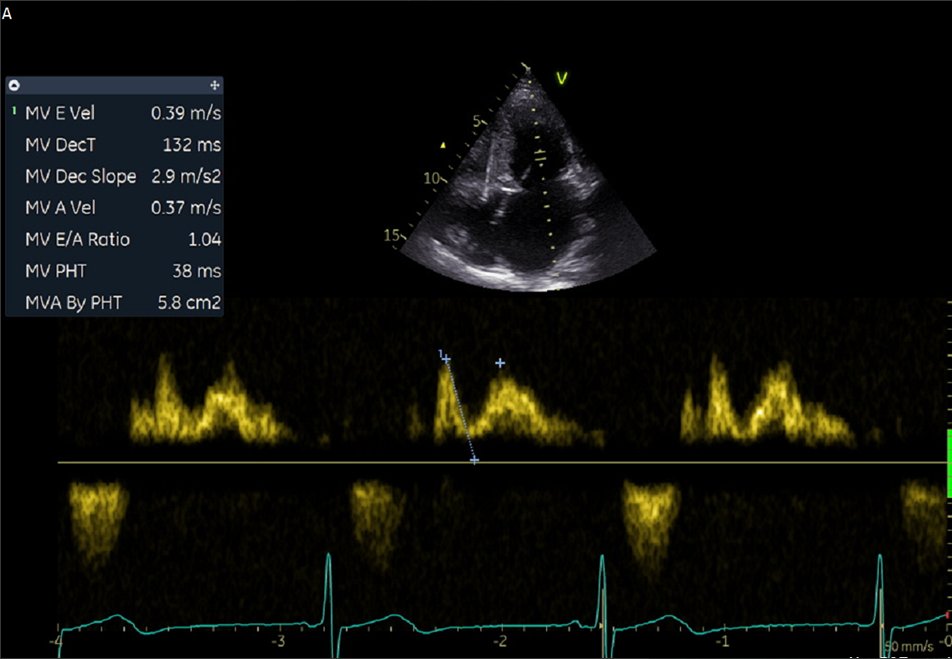Click the 2.9 m/s2 slope value
The height and width of the screenshot is (659, 952).
point(186,176)
